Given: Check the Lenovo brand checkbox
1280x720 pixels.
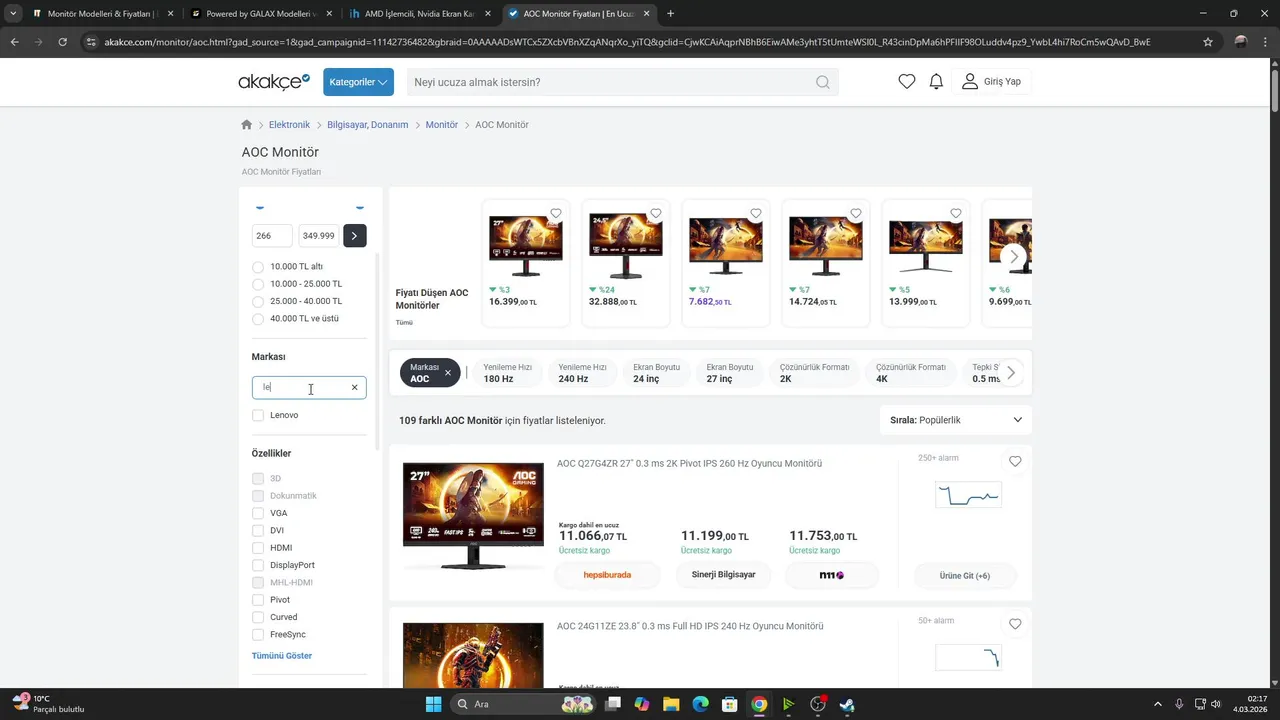Looking at the screenshot, I should pyautogui.click(x=258, y=415).
